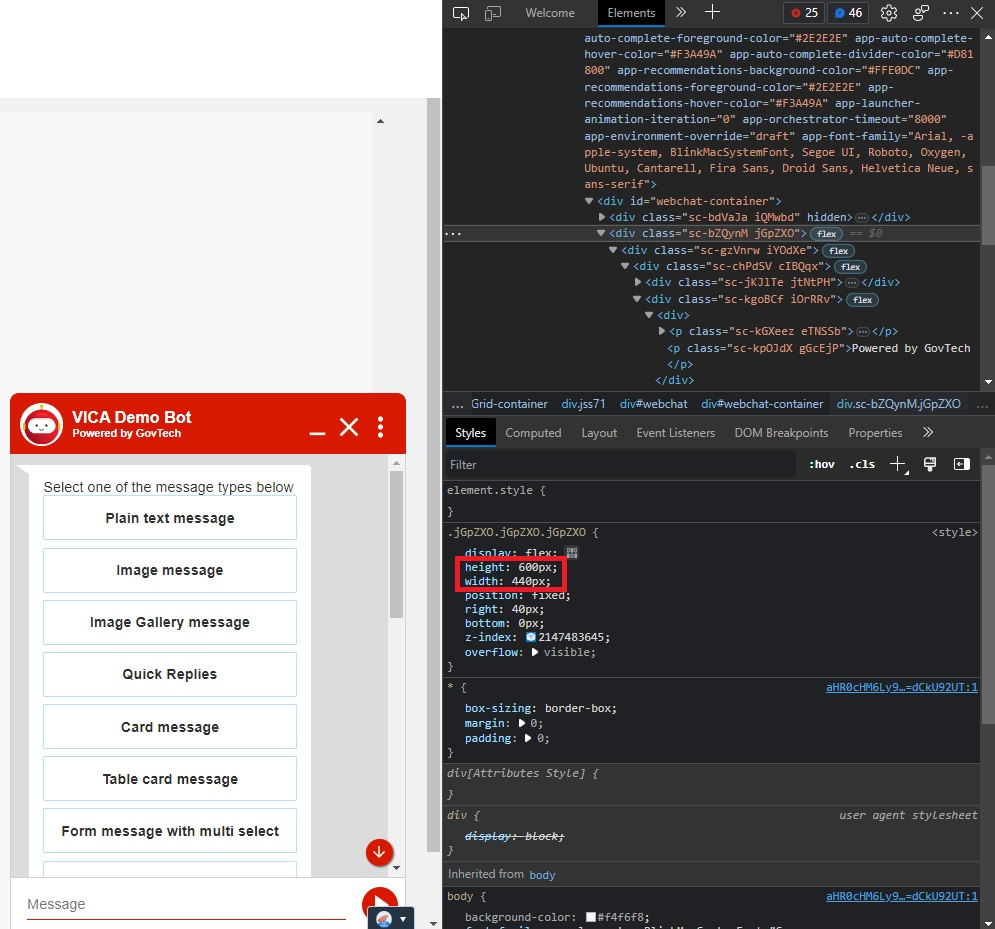This screenshot has width=995, height=929.
Task: Select div.jss71 in breadcrumb
Action: 583,404
